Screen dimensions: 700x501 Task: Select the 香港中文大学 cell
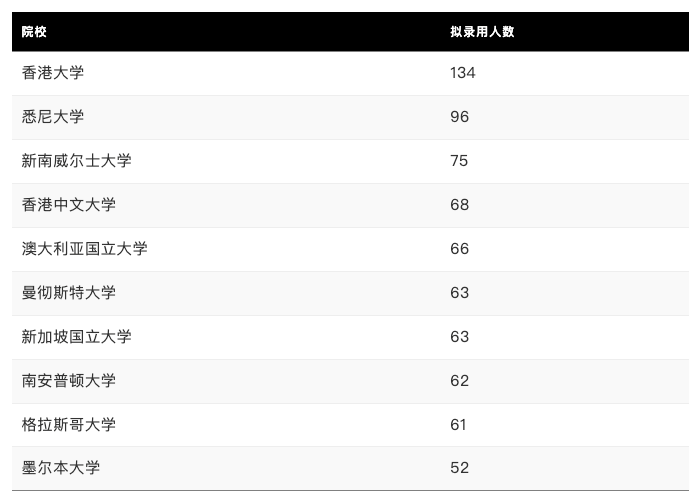click(69, 205)
